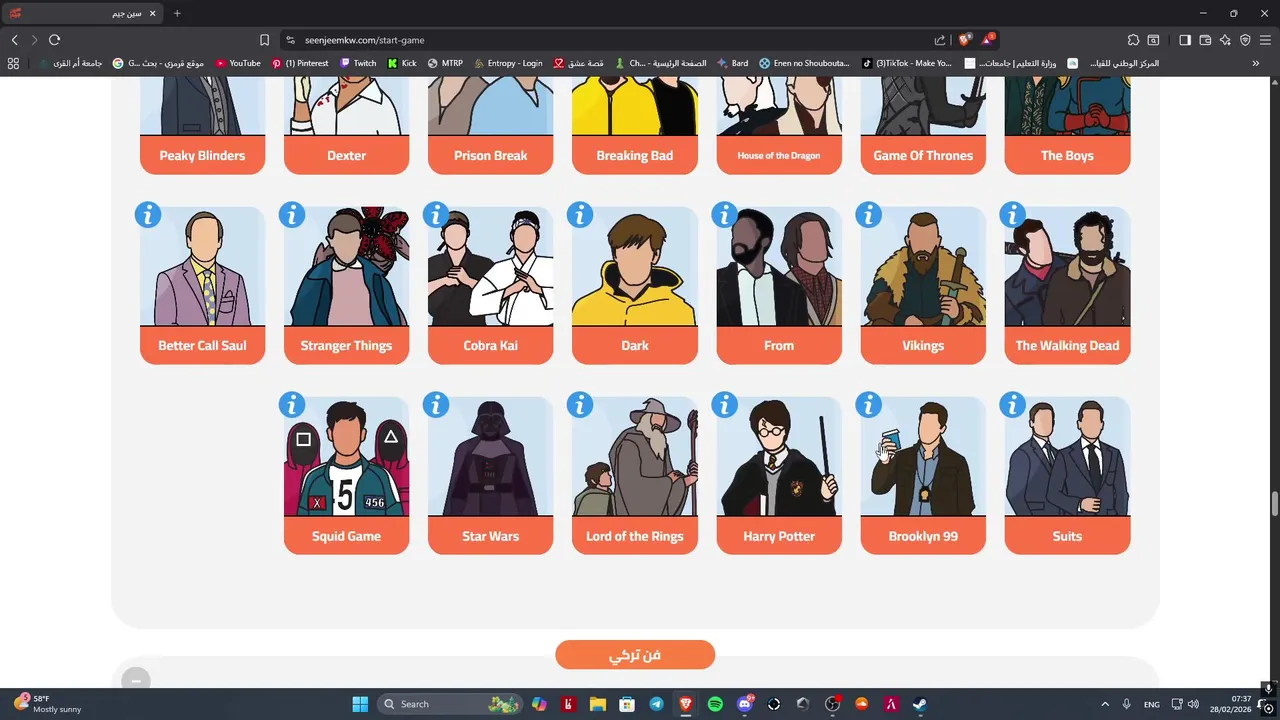The image size is (1280, 720).
Task: Click the page vertical scrollbar thumb
Action: pyautogui.click(x=1274, y=504)
